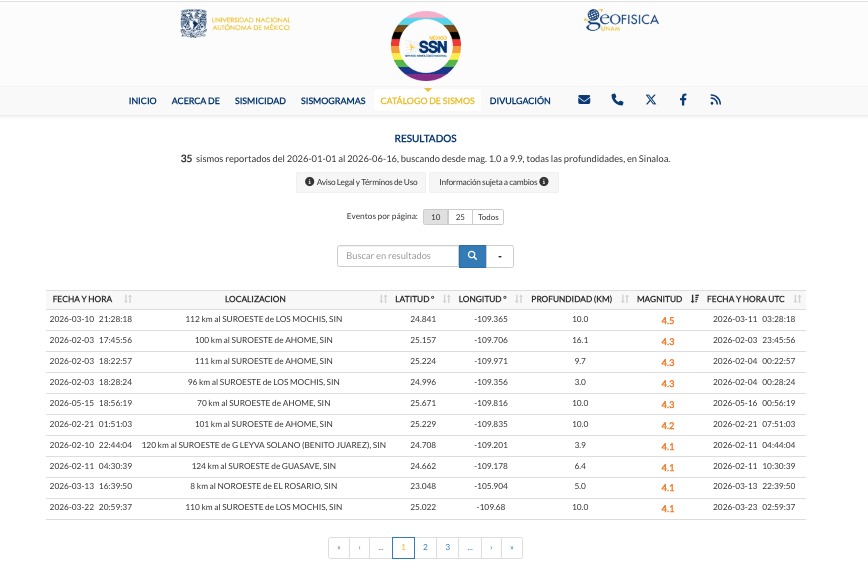Show Todos events per page
868x572 pixels.
[488, 217]
